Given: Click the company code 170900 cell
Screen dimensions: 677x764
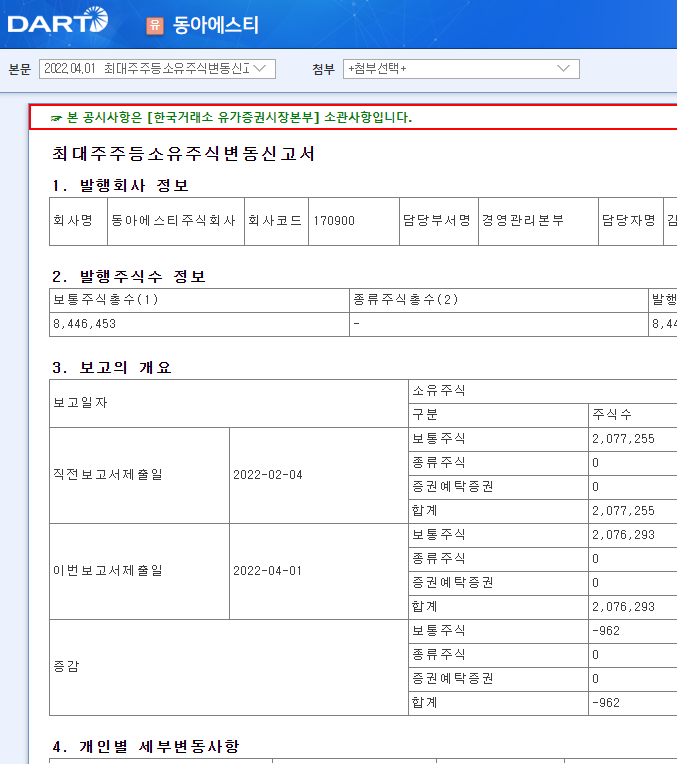Looking at the screenshot, I should pos(353,221).
